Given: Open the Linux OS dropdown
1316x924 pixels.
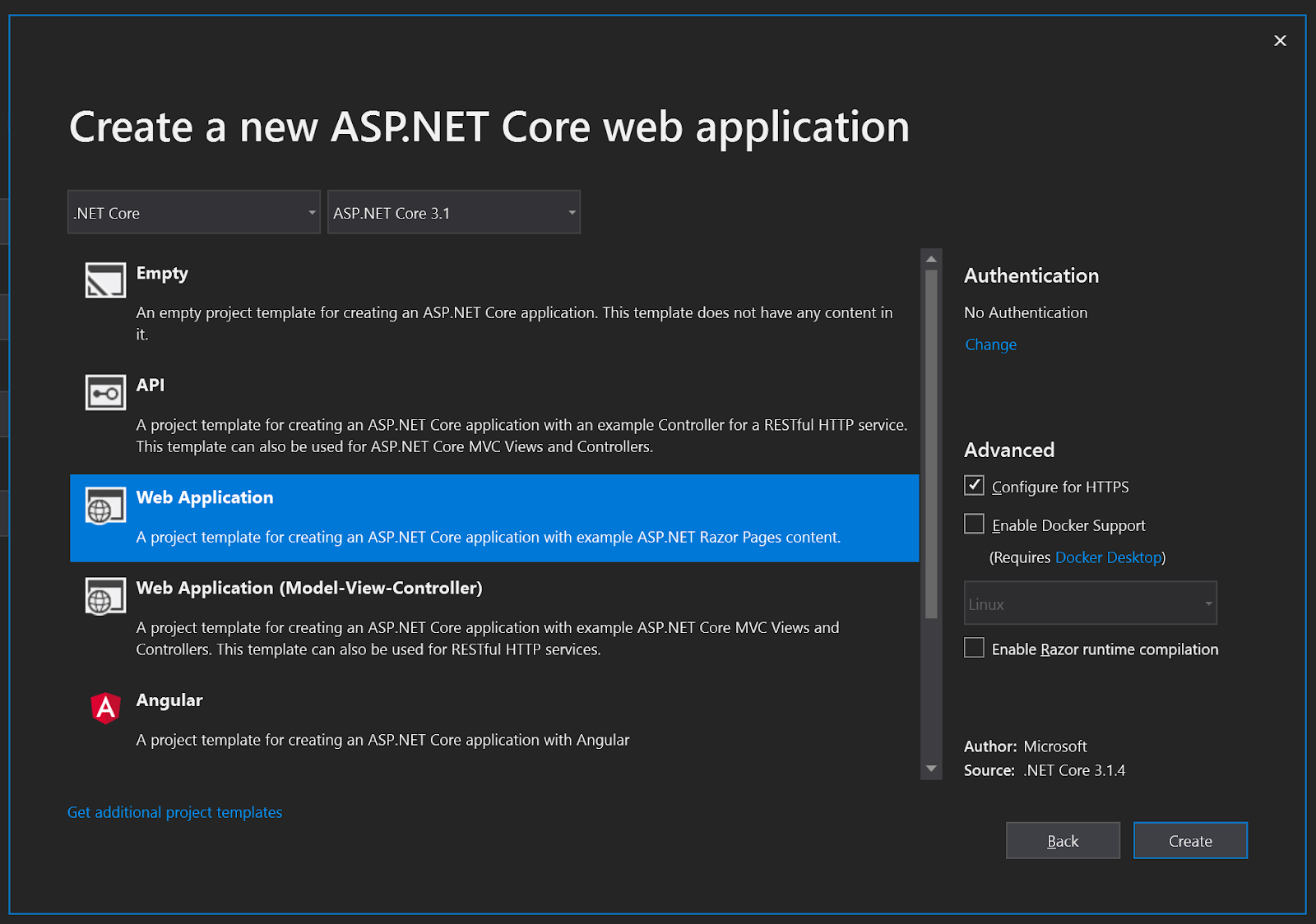Looking at the screenshot, I should point(1090,604).
